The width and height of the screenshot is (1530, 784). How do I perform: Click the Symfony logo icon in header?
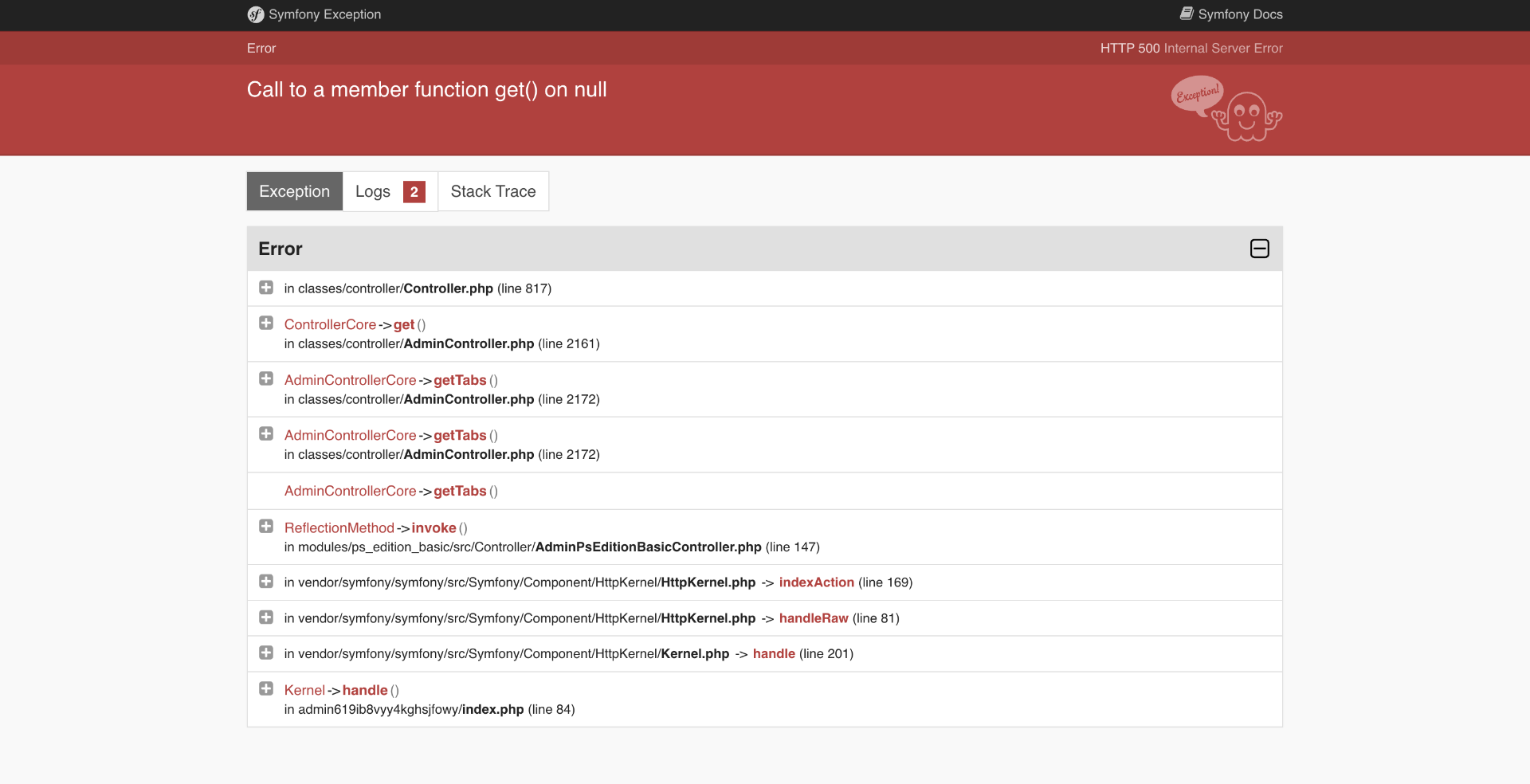pyautogui.click(x=256, y=14)
